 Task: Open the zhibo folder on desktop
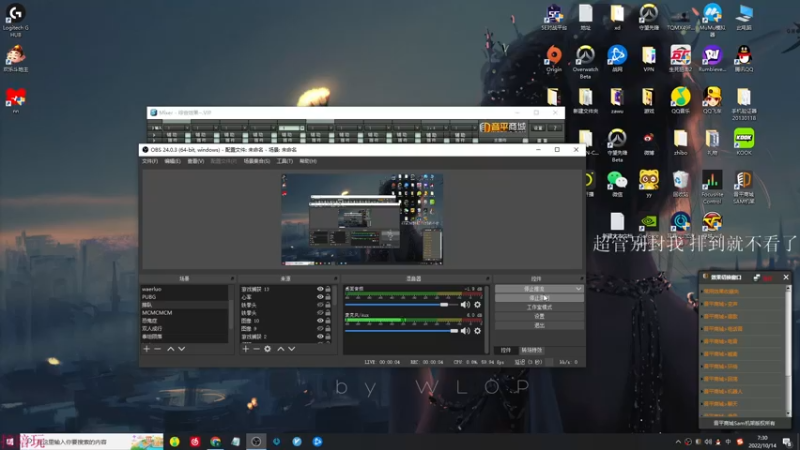pyautogui.click(x=680, y=142)
